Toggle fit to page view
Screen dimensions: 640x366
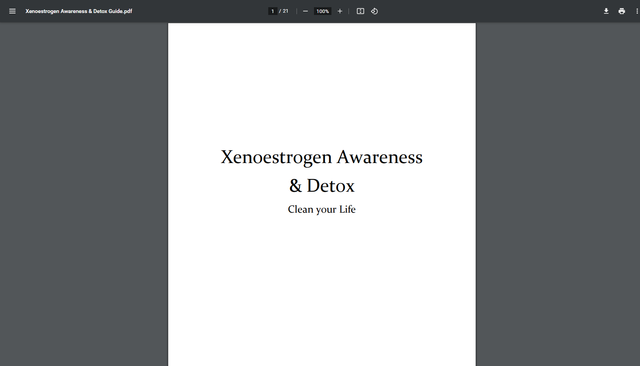pyautogui.click(x=360, y=11)
